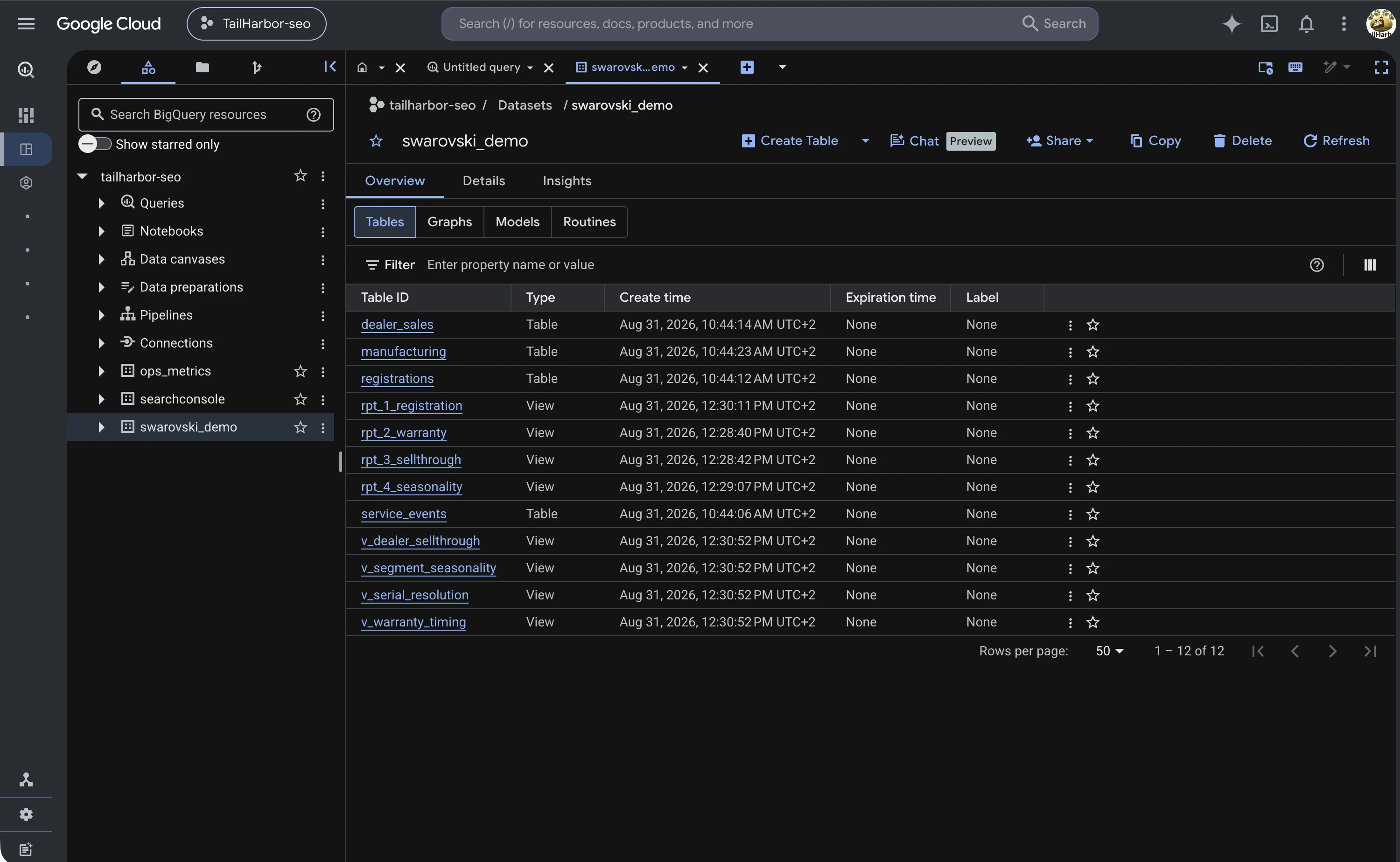The image size is (1400, 862).
Task: Activate Cloud Shell terminal icon
Action: pyautogui.click(x=1269, y=23)
